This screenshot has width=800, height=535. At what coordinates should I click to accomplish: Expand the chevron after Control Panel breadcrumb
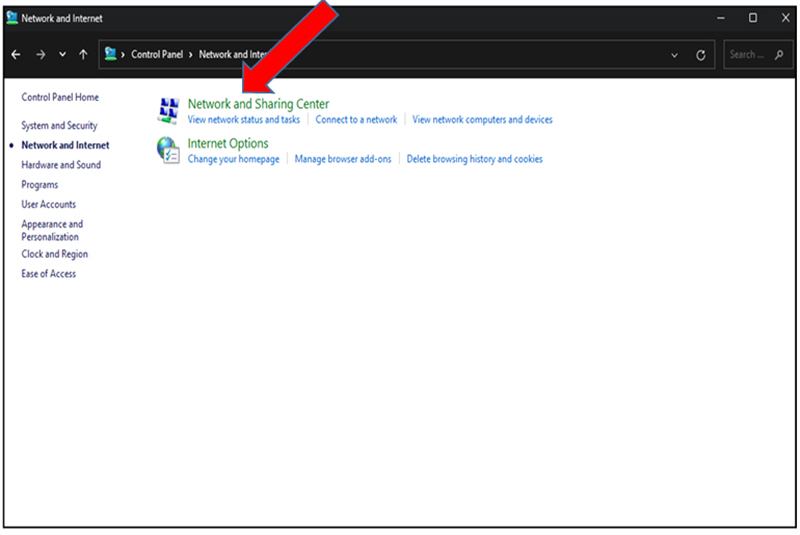tap(190, 55)
